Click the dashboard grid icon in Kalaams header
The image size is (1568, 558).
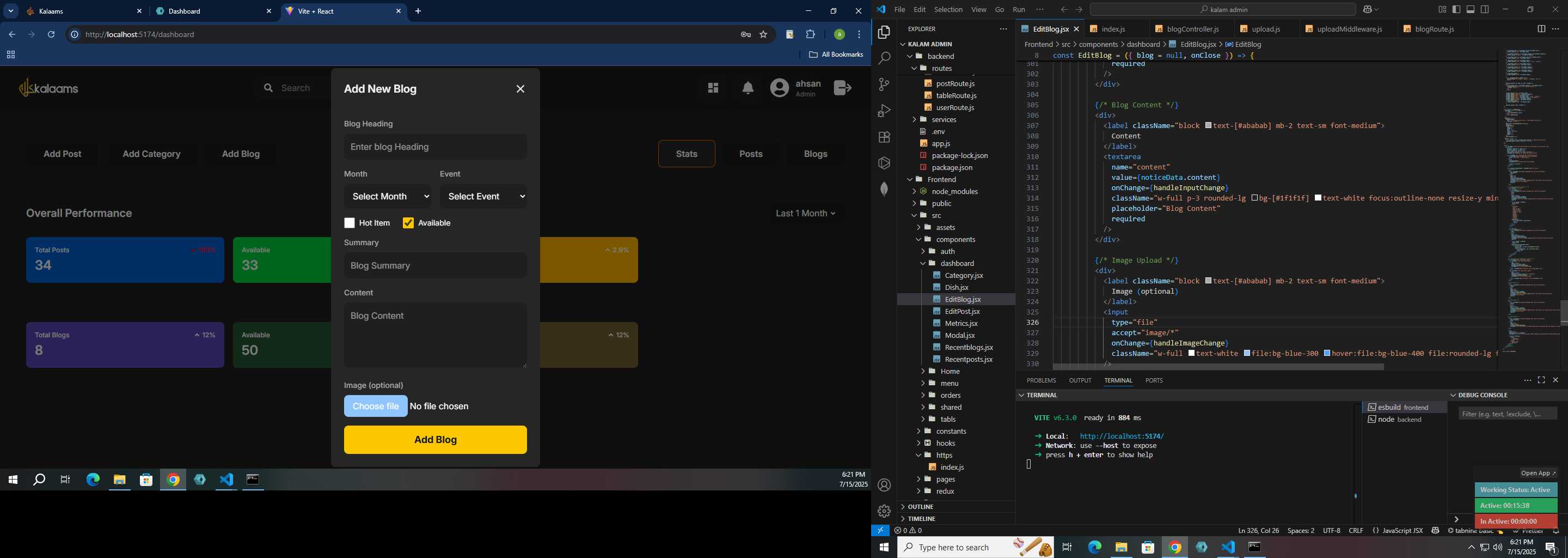[x=713, y=88]
